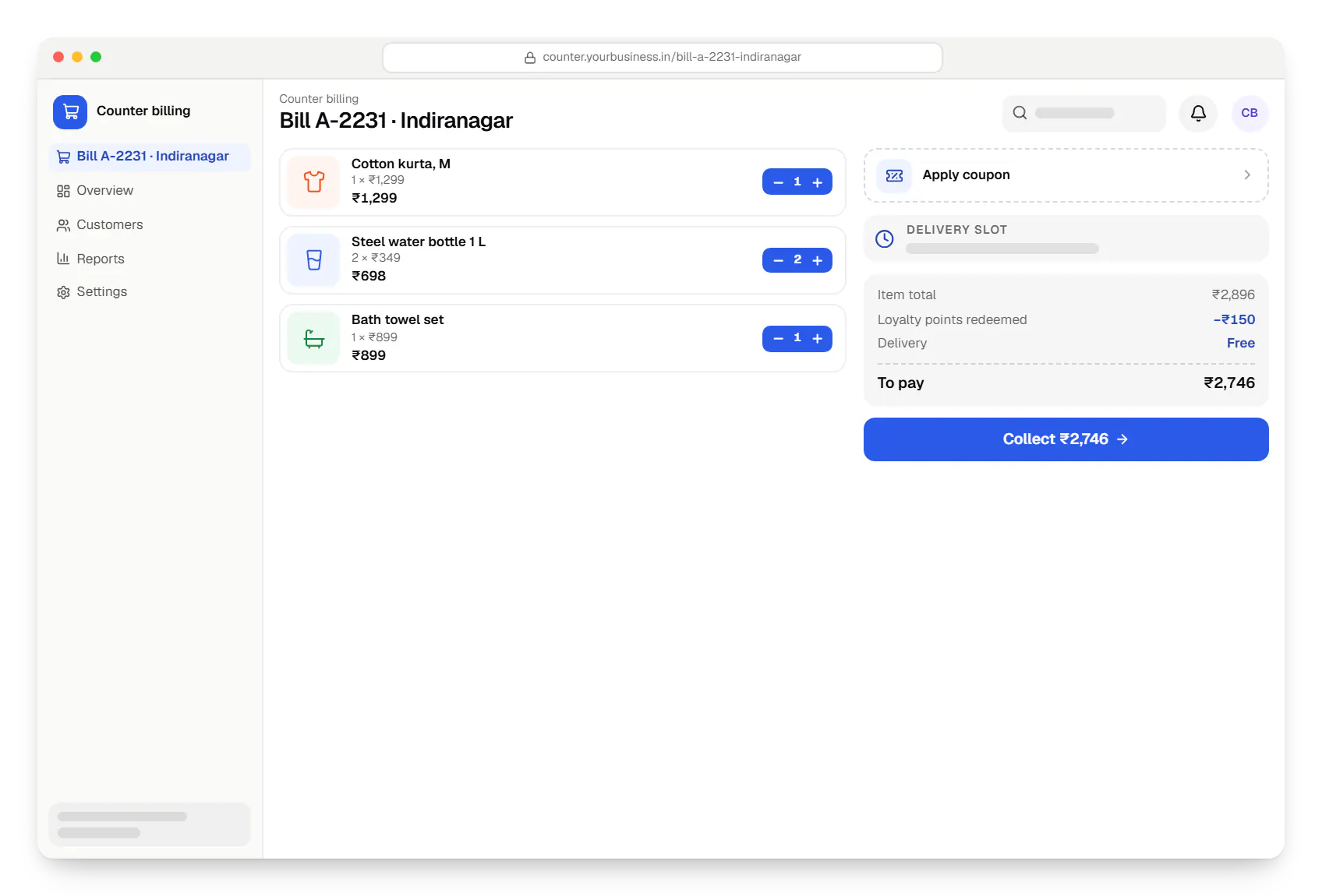Click Apply coupon label
The width and height of the screenshot is (1322, 896).
966,175
